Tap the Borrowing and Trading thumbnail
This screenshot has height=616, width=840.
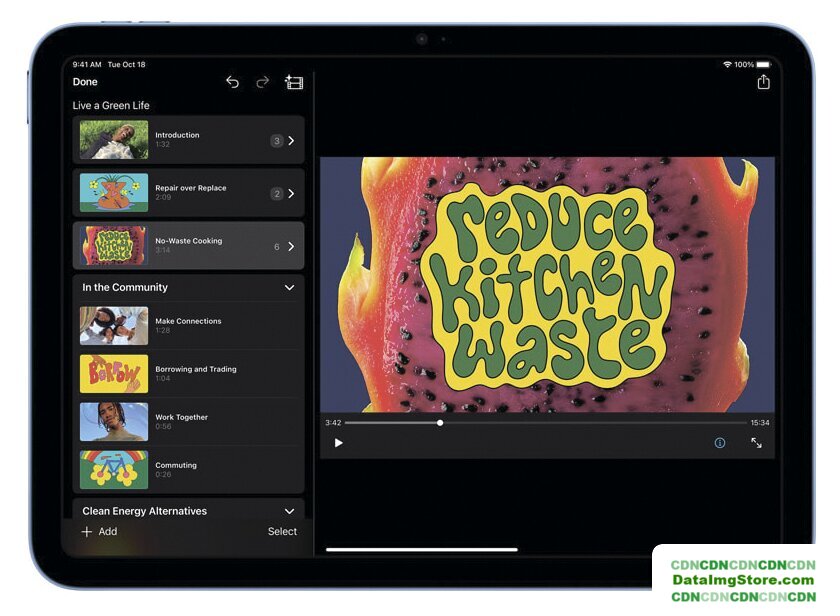114,373
